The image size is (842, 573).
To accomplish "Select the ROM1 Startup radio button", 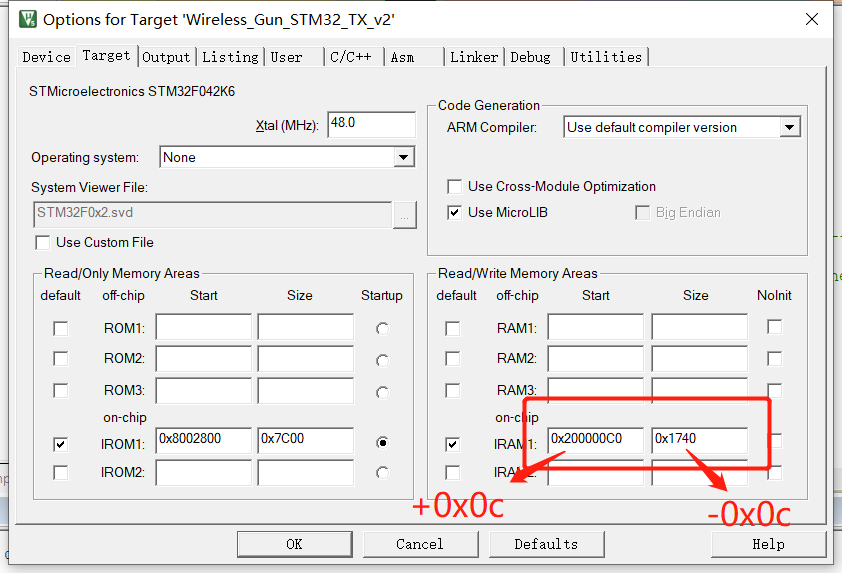I will [382, 328].
